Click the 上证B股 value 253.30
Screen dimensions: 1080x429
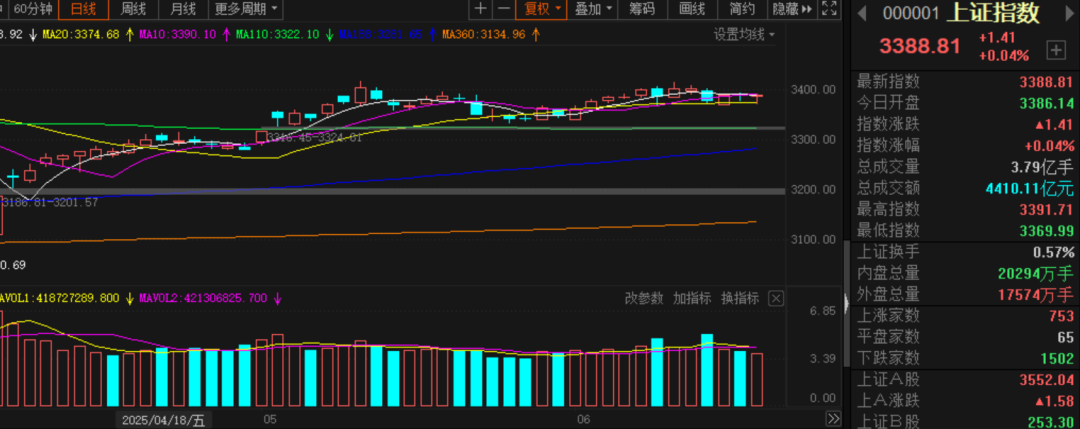click(x=1051, y=421)
